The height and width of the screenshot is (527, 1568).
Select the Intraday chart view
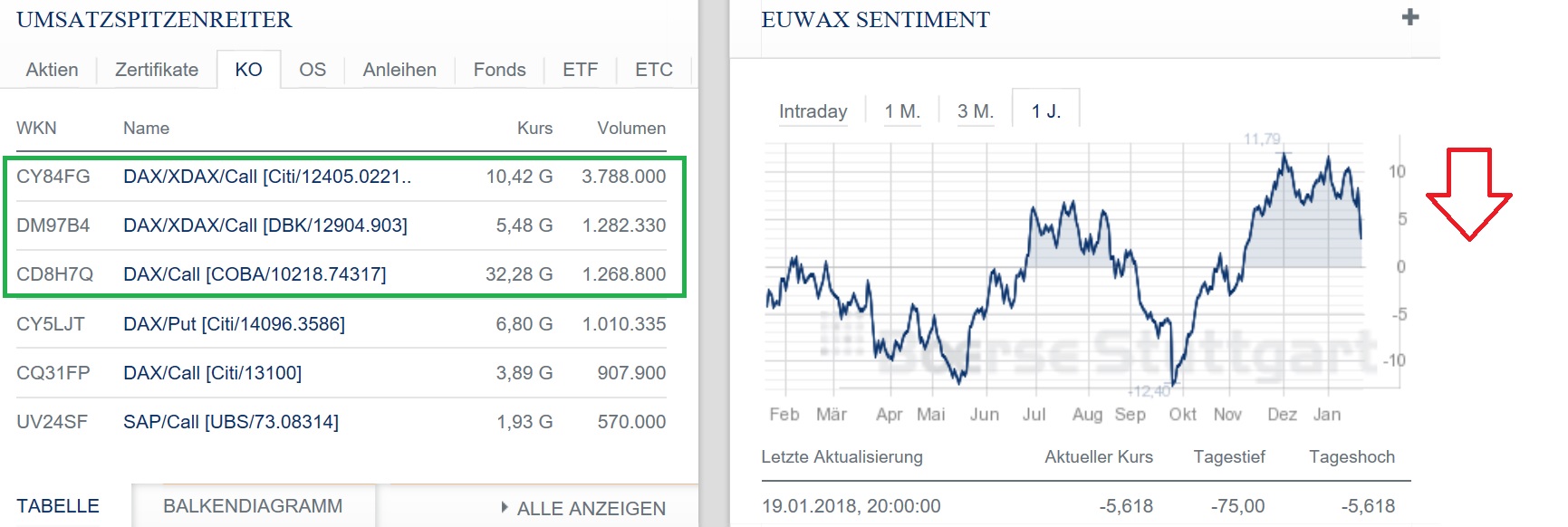[813, 110]
